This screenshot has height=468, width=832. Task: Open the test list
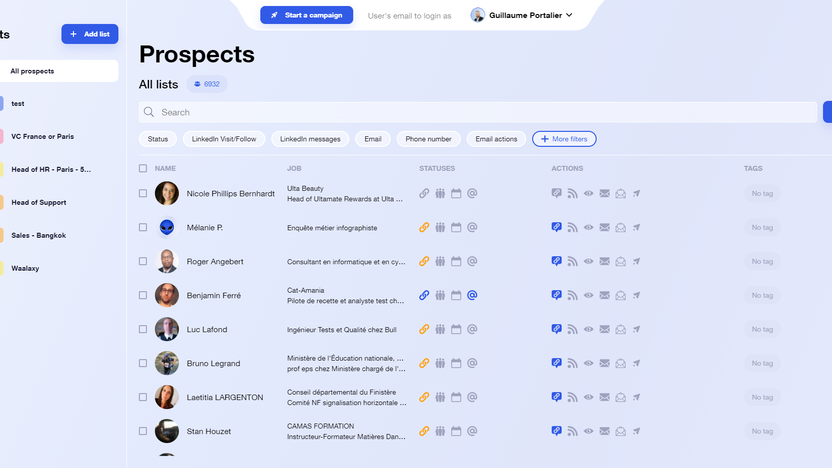click(x=18, y=103)
